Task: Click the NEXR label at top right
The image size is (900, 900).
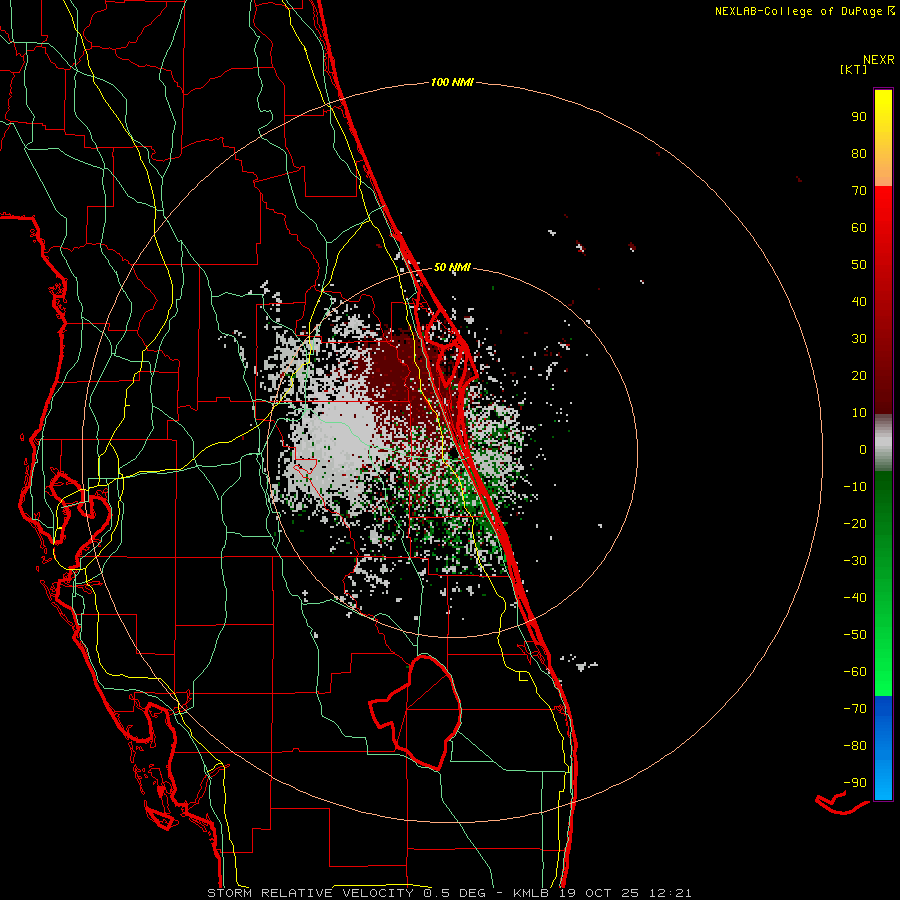Action: [x=878, y=60]
